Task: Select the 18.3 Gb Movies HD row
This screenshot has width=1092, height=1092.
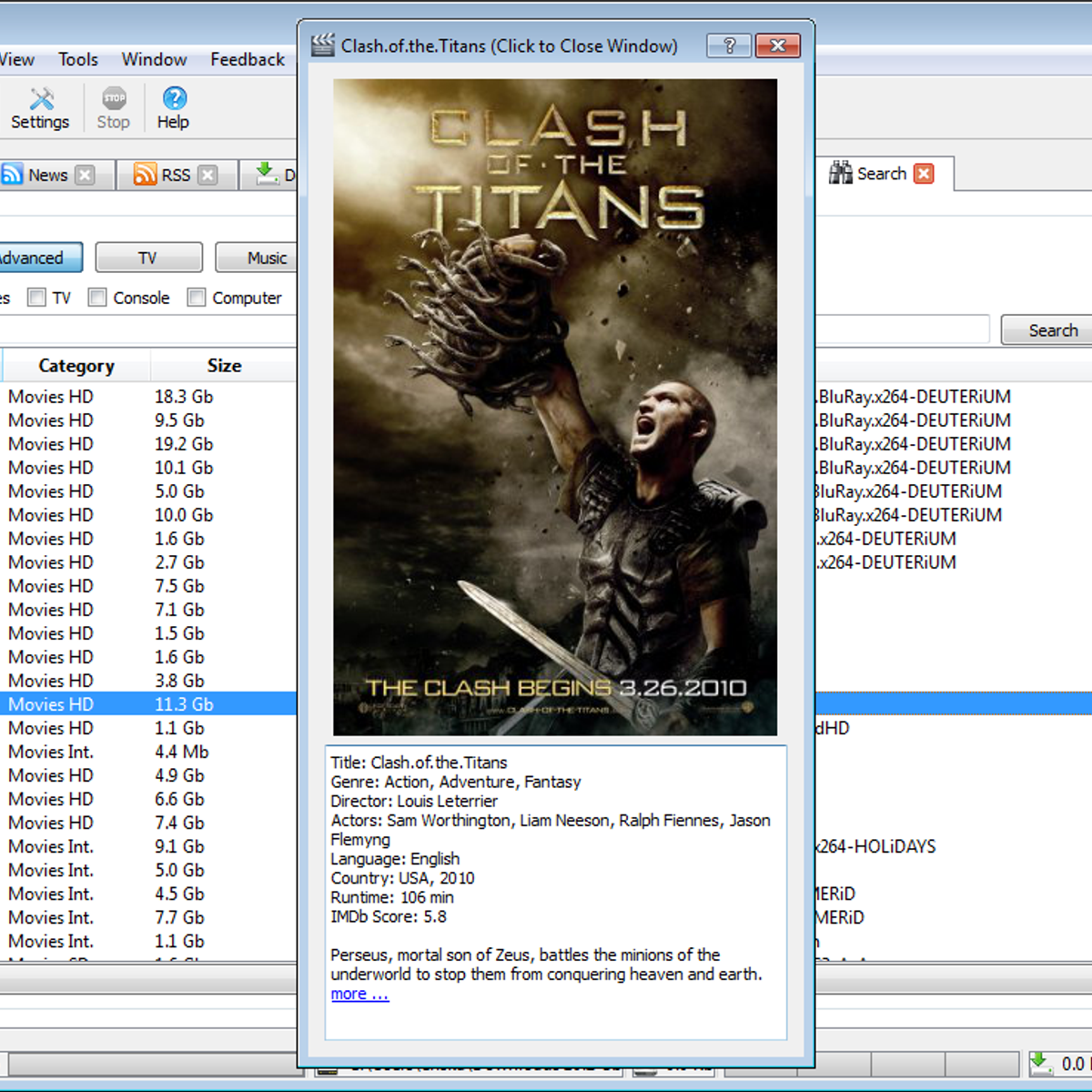Action: tap(148, 397)
